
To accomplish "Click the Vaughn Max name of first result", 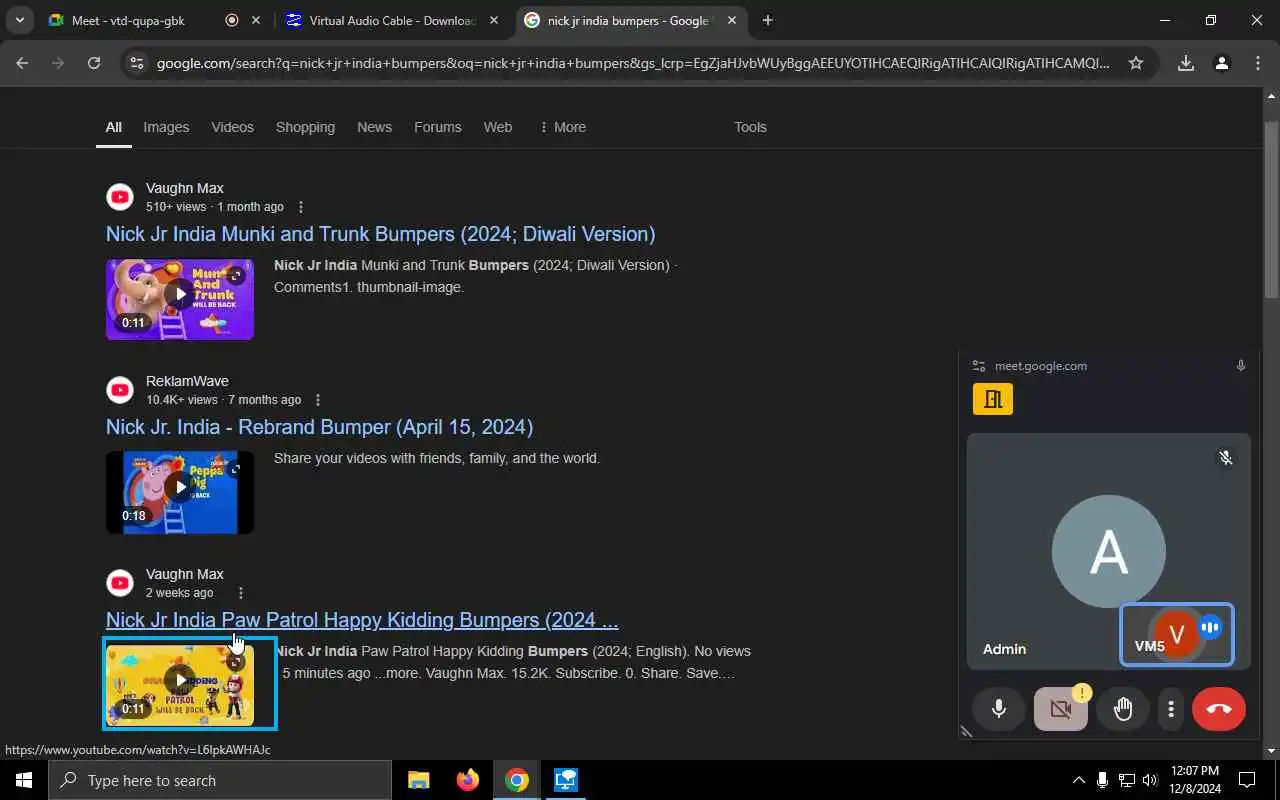I will 185,188.
